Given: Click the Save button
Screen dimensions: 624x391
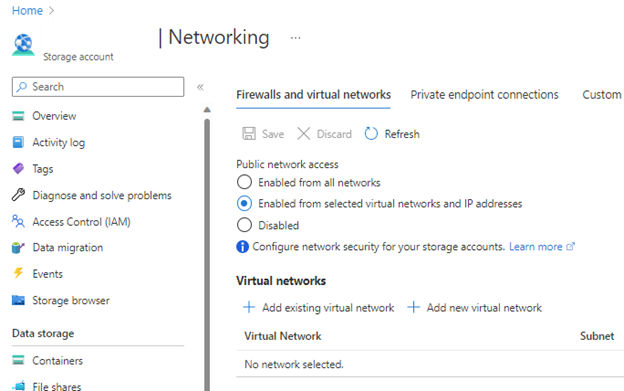Looking at the screenshot, I should 263,134.
